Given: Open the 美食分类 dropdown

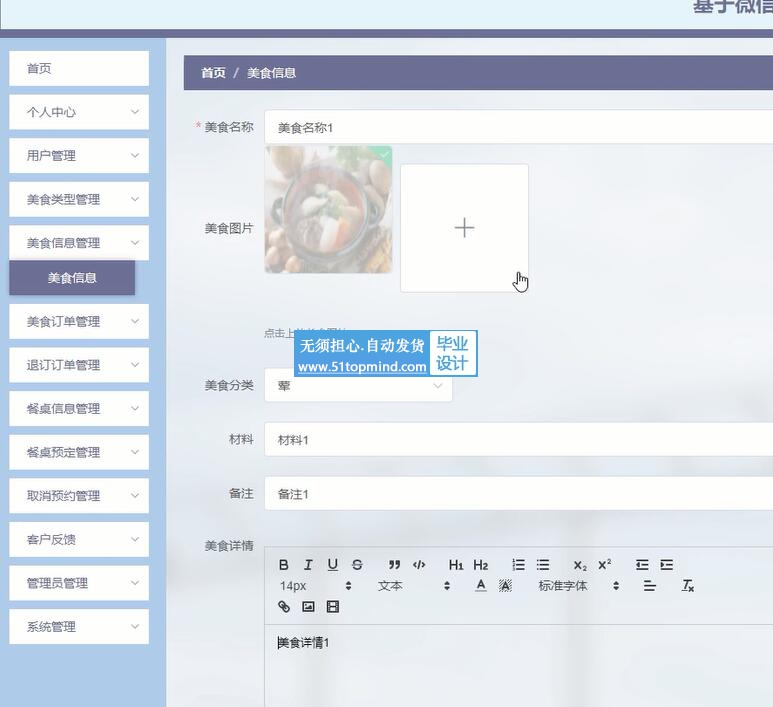Looking at the screenshot, I should click(358, 386).
